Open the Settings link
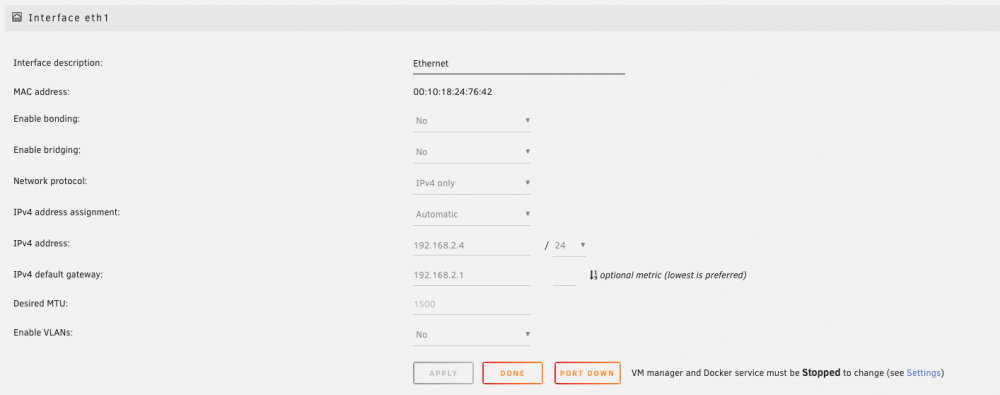 pos(923,373)
